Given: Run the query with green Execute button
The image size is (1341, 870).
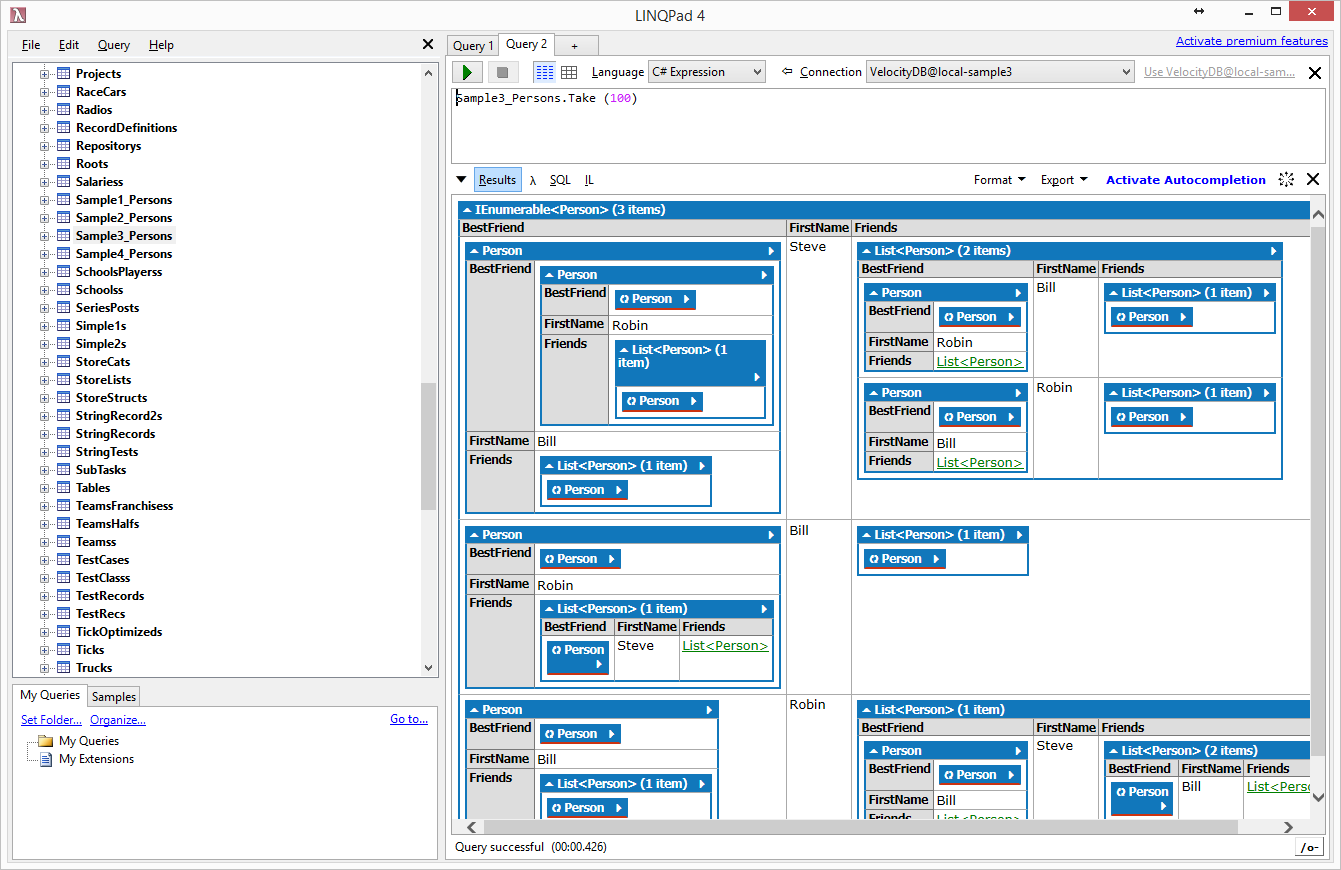Looking at the screenshot, I should [x=467, y=72].
